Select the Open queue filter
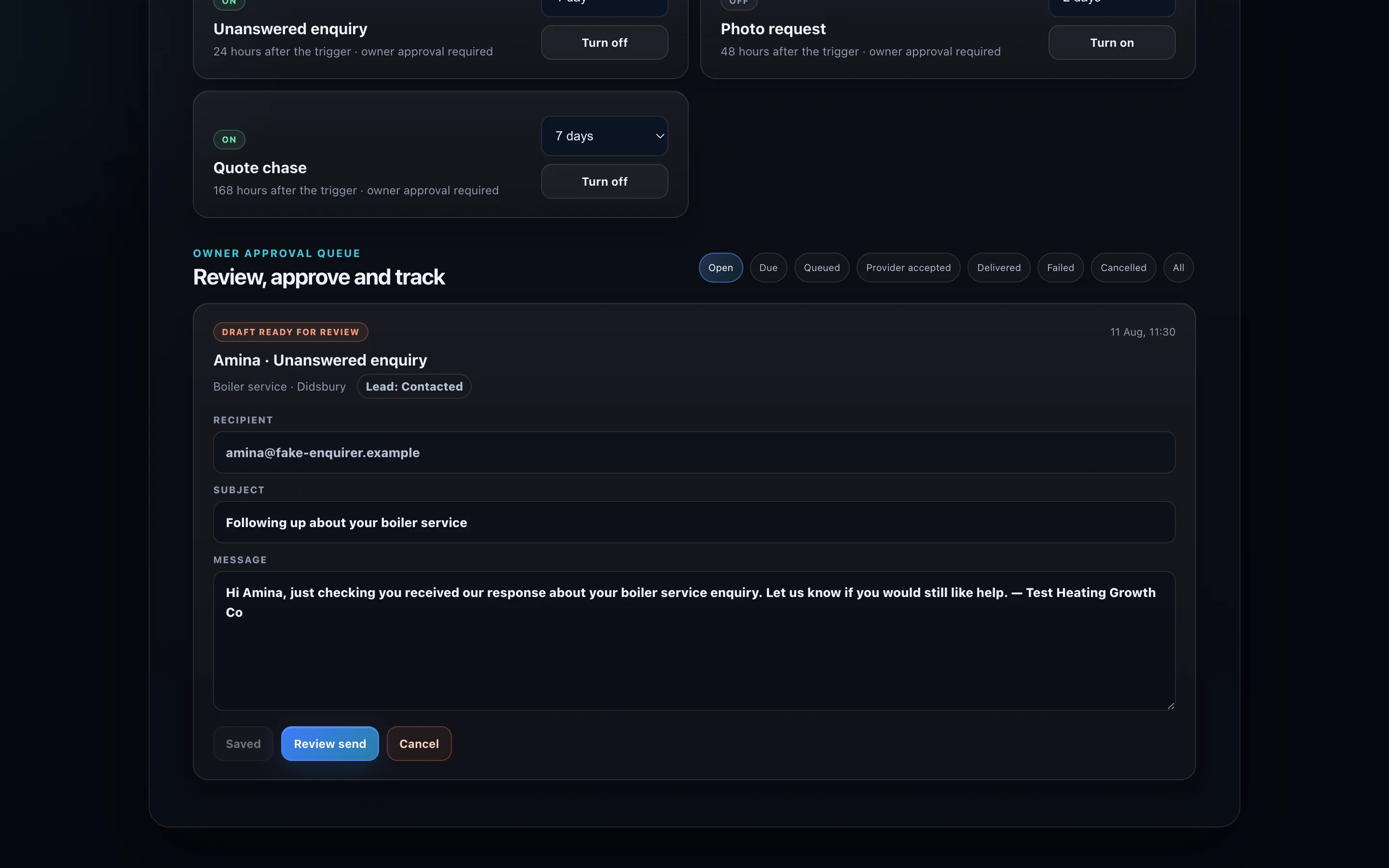1389x868 pixels. 721,268
